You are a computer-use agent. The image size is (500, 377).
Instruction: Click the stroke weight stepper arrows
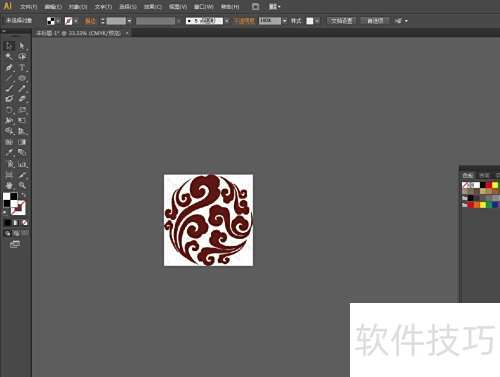tap(103, 21)
